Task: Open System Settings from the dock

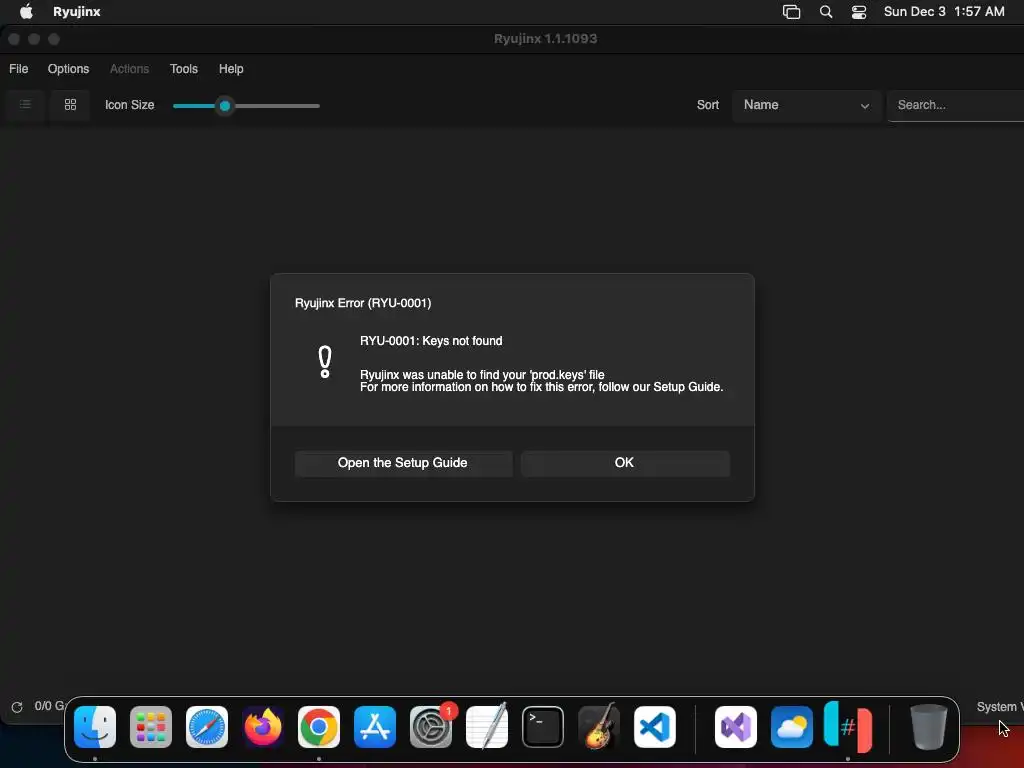Action: coord(431,727)
